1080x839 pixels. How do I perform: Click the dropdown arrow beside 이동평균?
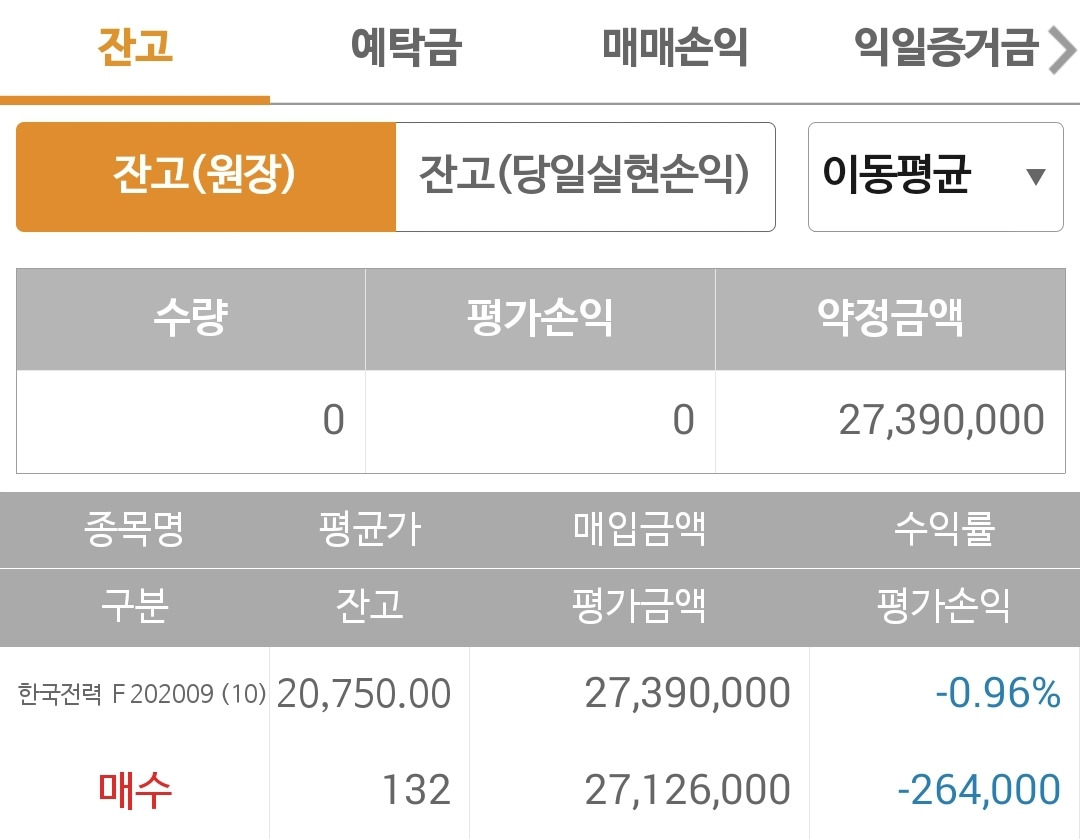point(1037,176)
